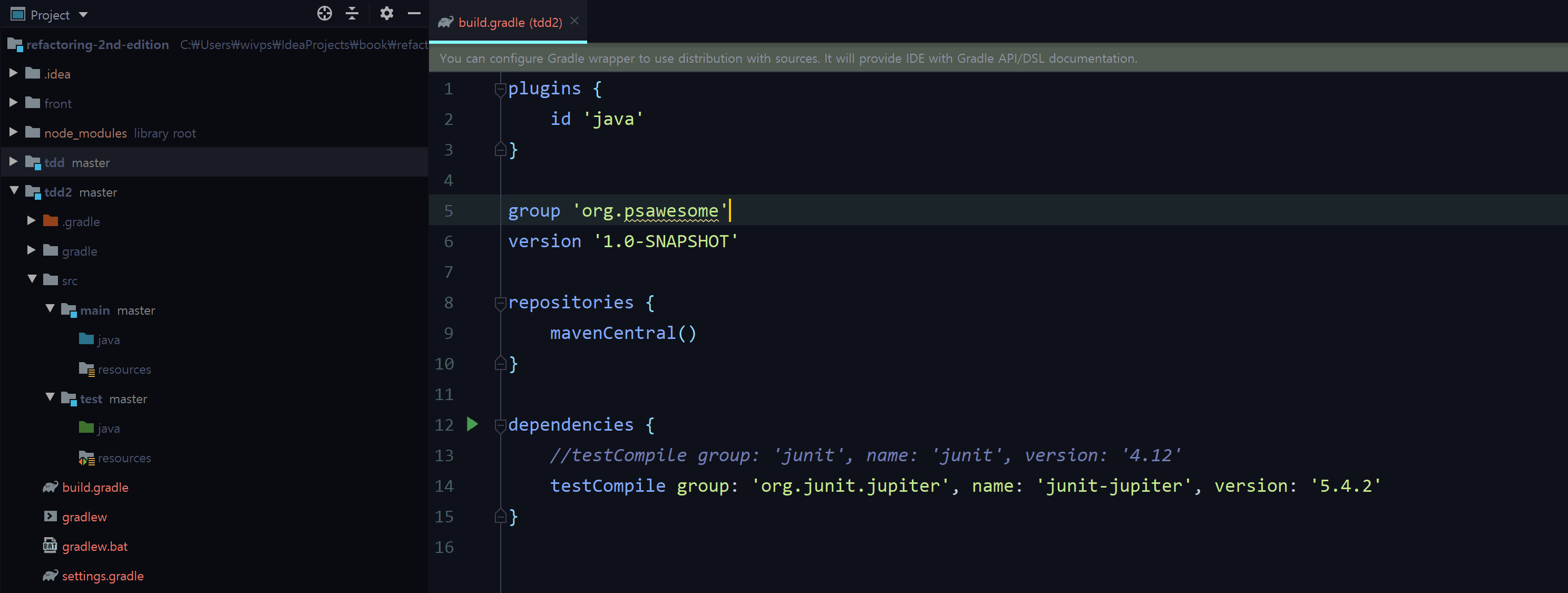Toggle fold marker on repositories block
This screenshot has width=1568, height=593.
click(x=500, y=303)
